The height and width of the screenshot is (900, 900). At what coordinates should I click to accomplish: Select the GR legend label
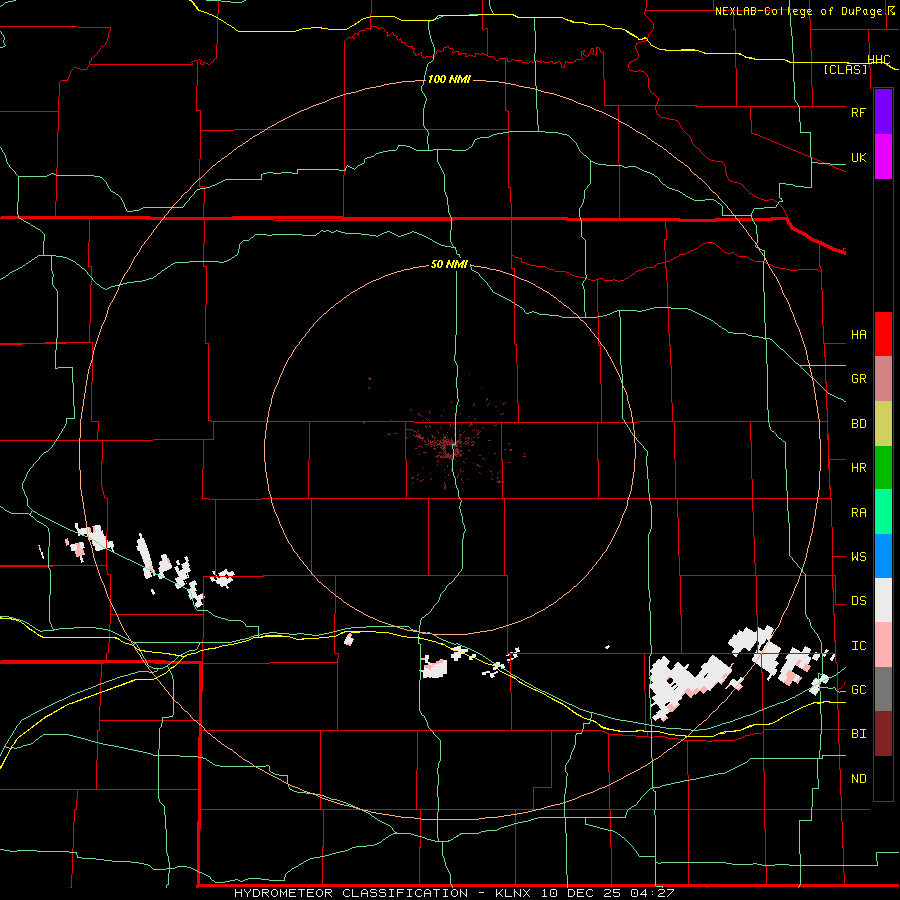[858, 379]
